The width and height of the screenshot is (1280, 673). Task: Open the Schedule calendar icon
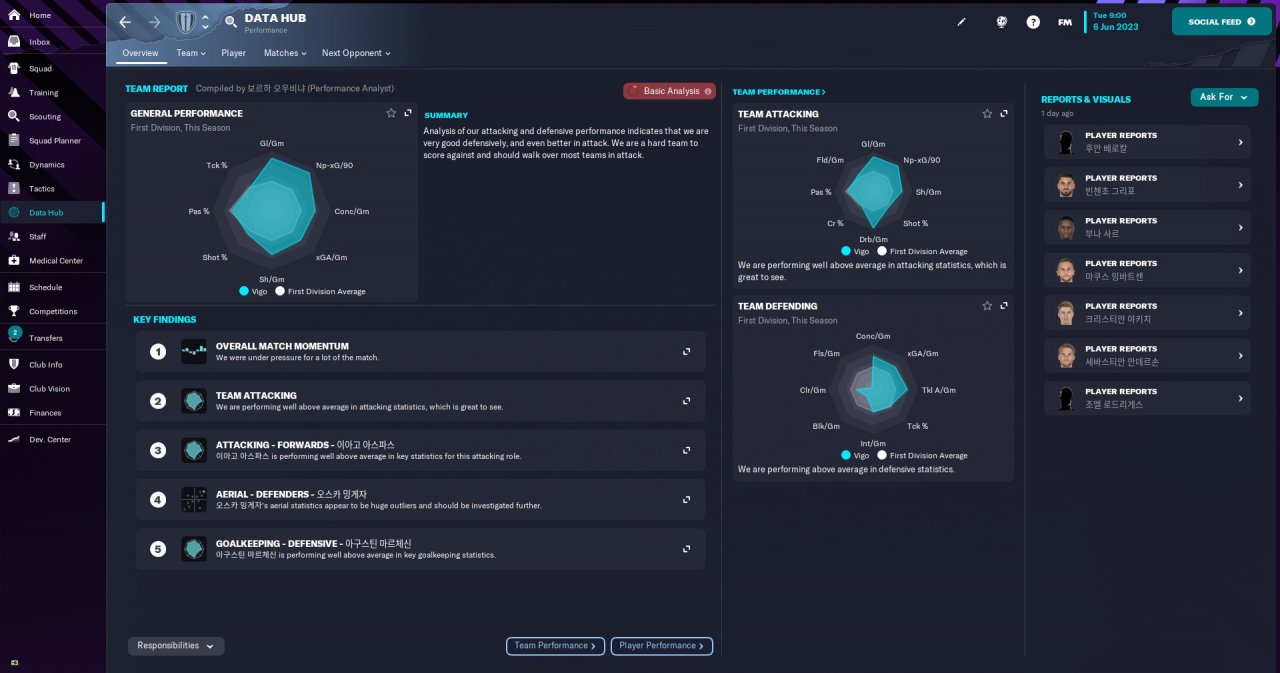point(14,287)
